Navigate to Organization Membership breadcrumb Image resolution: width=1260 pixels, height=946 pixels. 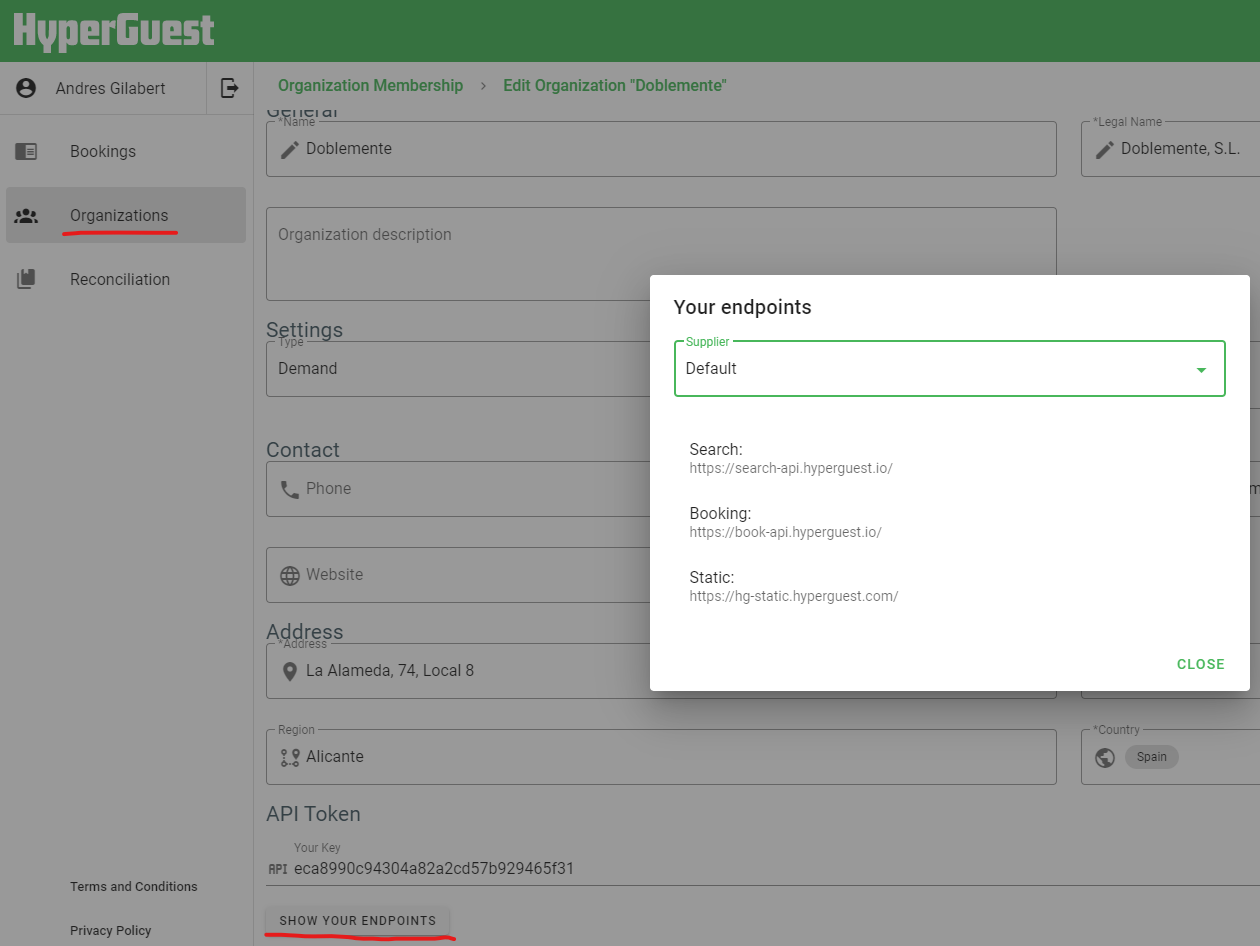click(370, 86)
